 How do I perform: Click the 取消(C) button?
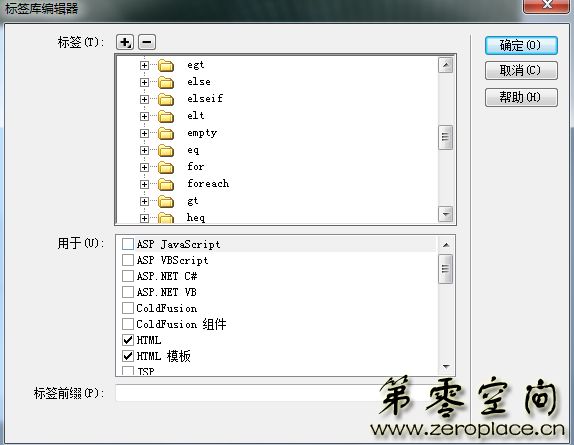click(521, 70)
